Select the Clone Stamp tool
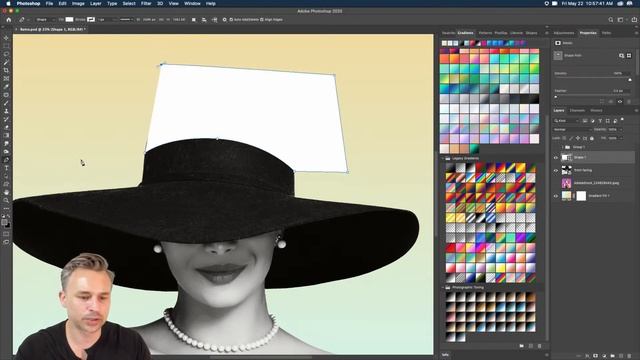640x360 pixels. 6,111
